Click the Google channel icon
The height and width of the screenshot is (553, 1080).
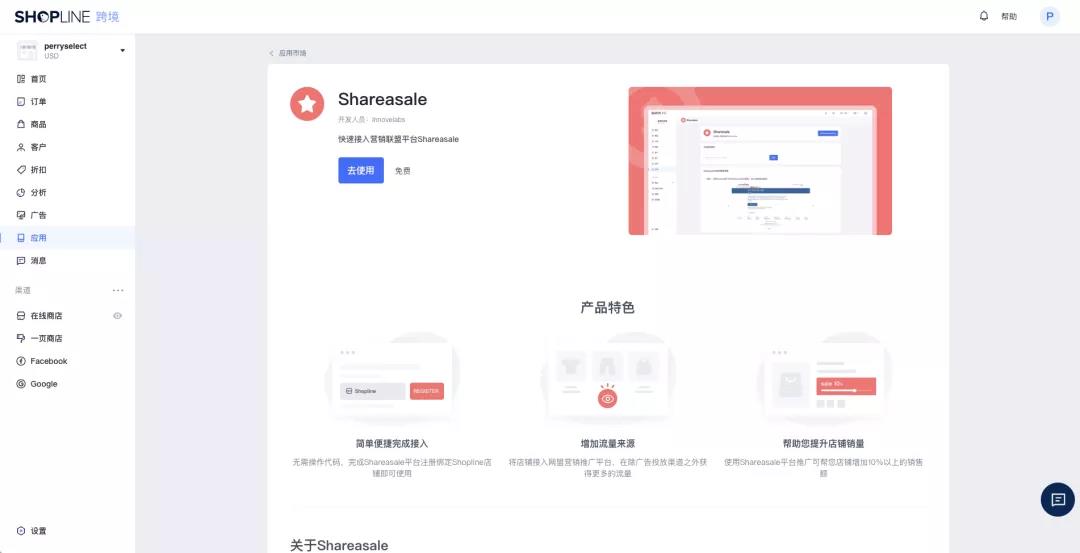(21, 384)
